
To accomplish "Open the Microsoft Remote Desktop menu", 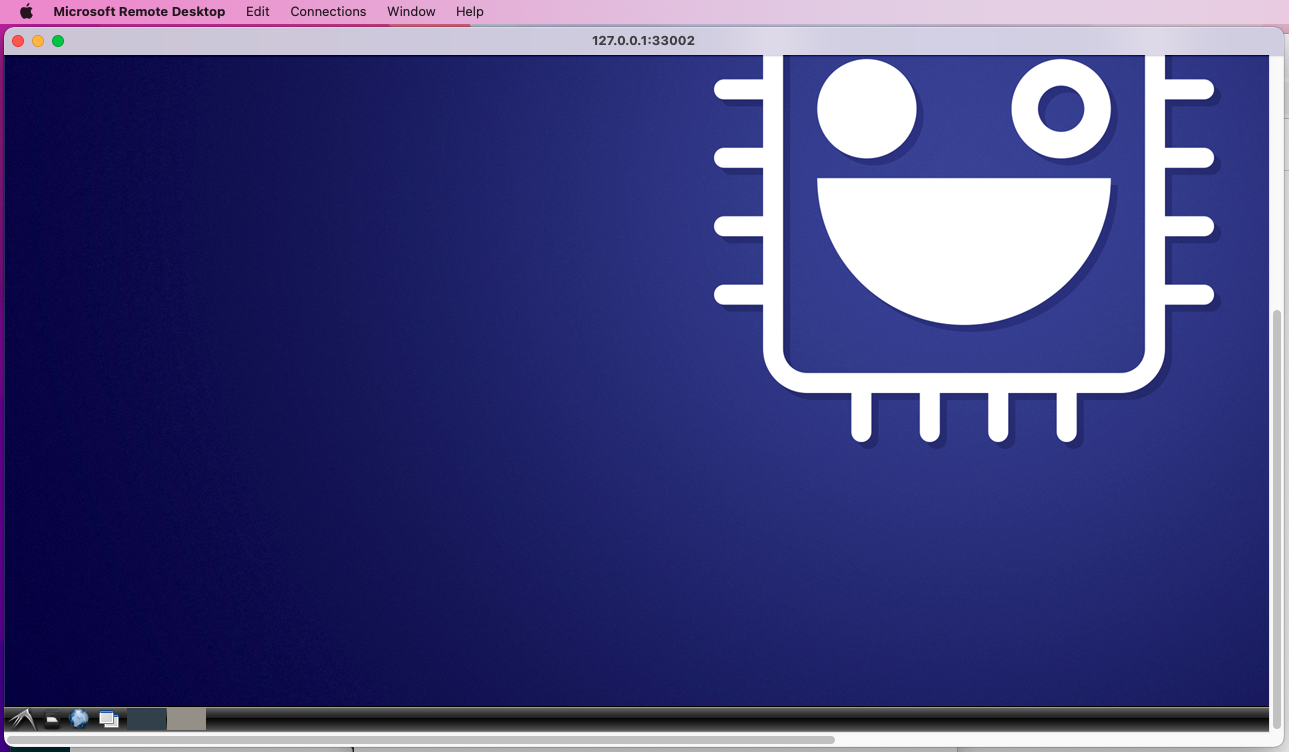I will click(x=139, y=12).
